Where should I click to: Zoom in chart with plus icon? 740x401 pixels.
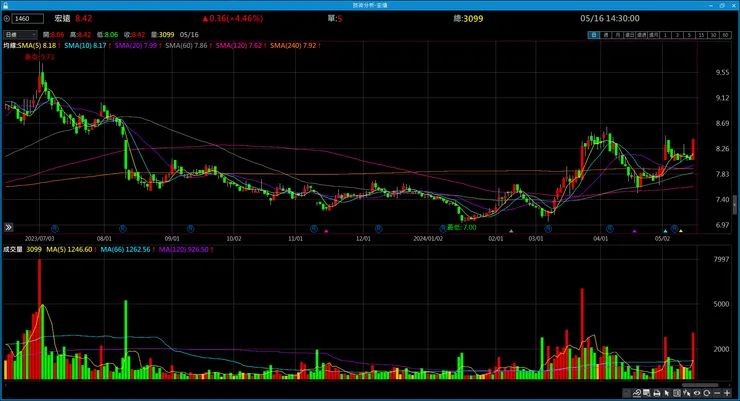coord(727,393)
